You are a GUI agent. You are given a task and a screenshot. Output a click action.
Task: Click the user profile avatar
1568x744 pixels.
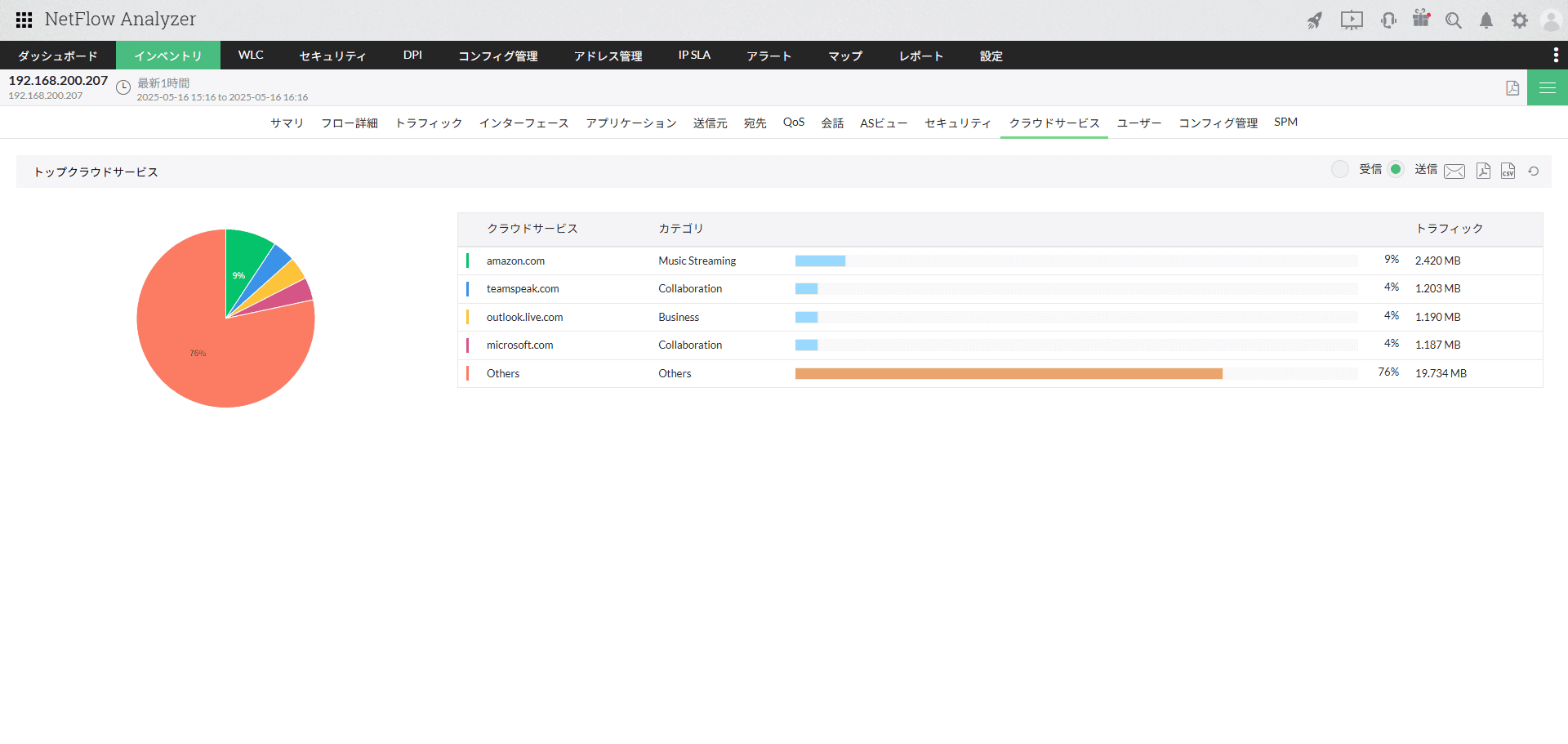1551,20
